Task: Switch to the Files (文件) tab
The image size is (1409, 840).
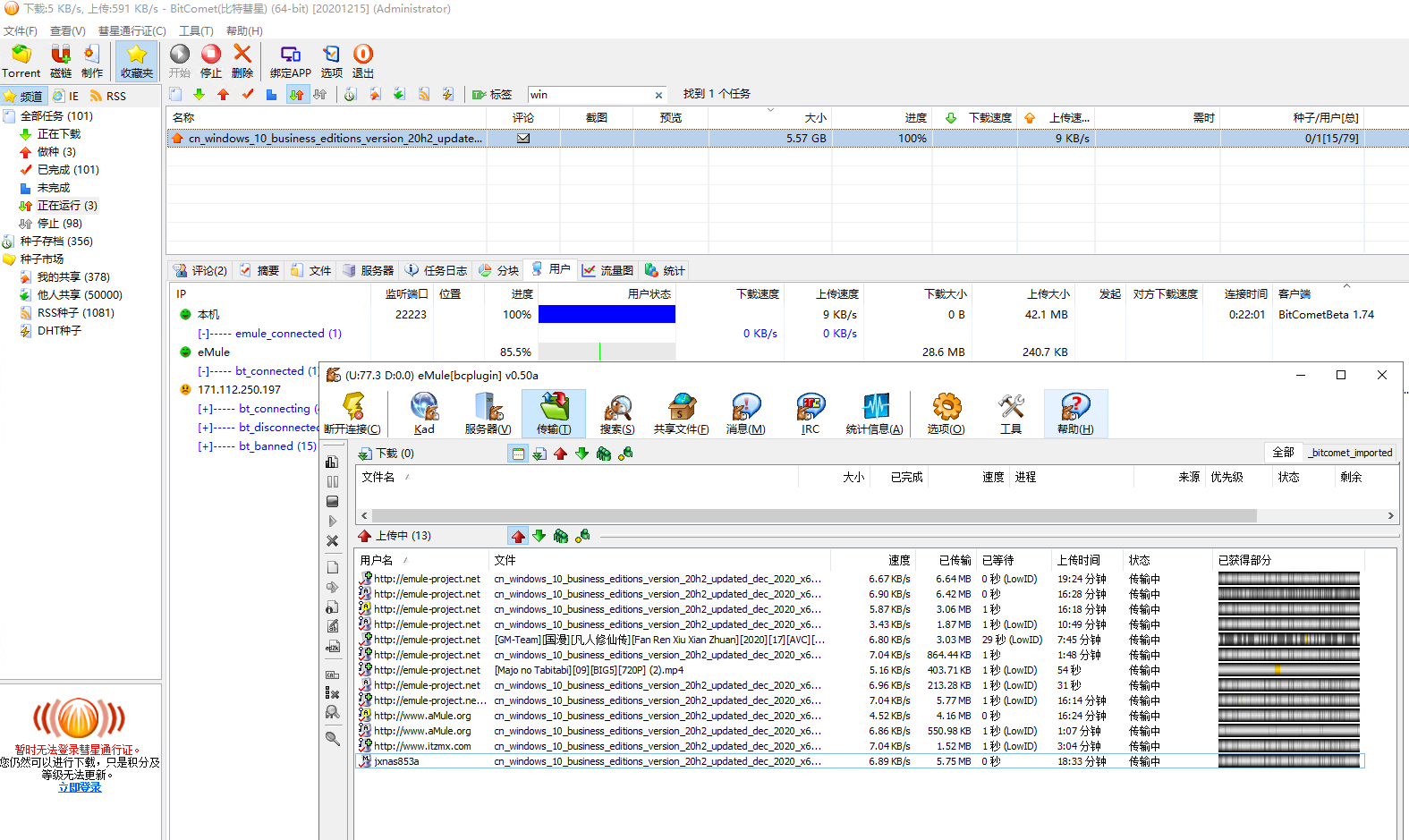Action: coord(311,270)
